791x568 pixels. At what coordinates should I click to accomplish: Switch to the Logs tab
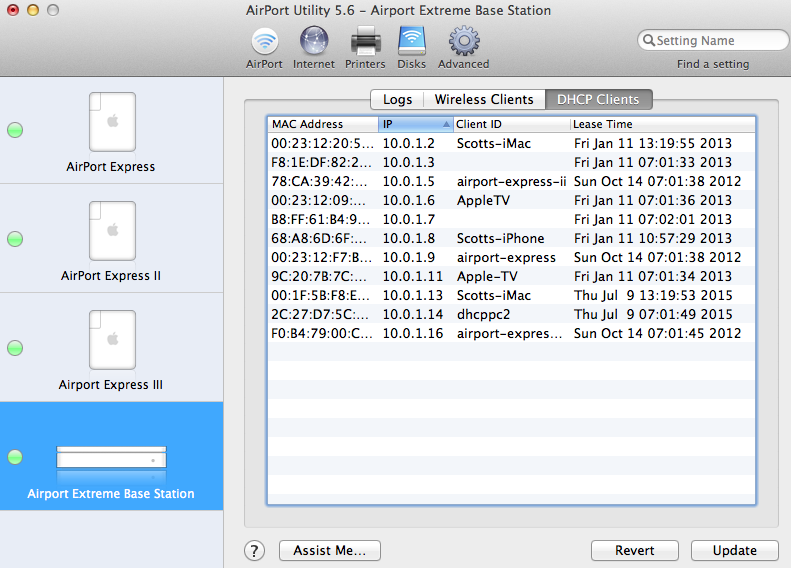[x=397, y=99]
